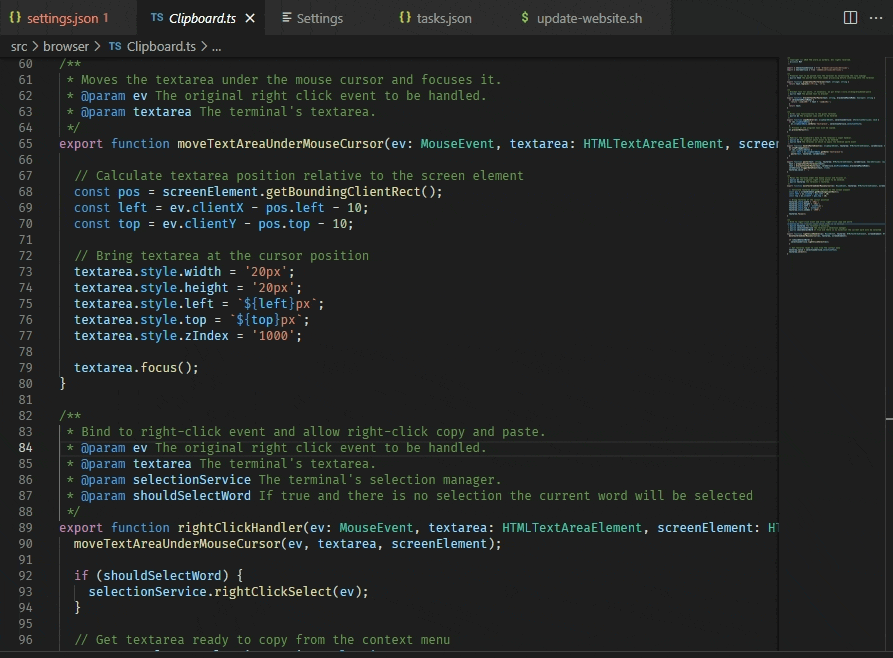Image resolution: width=893 pixels, height=658 pixels.
Task: Click the 'browser' breadcrumb
Action: (x=66, y=47)
